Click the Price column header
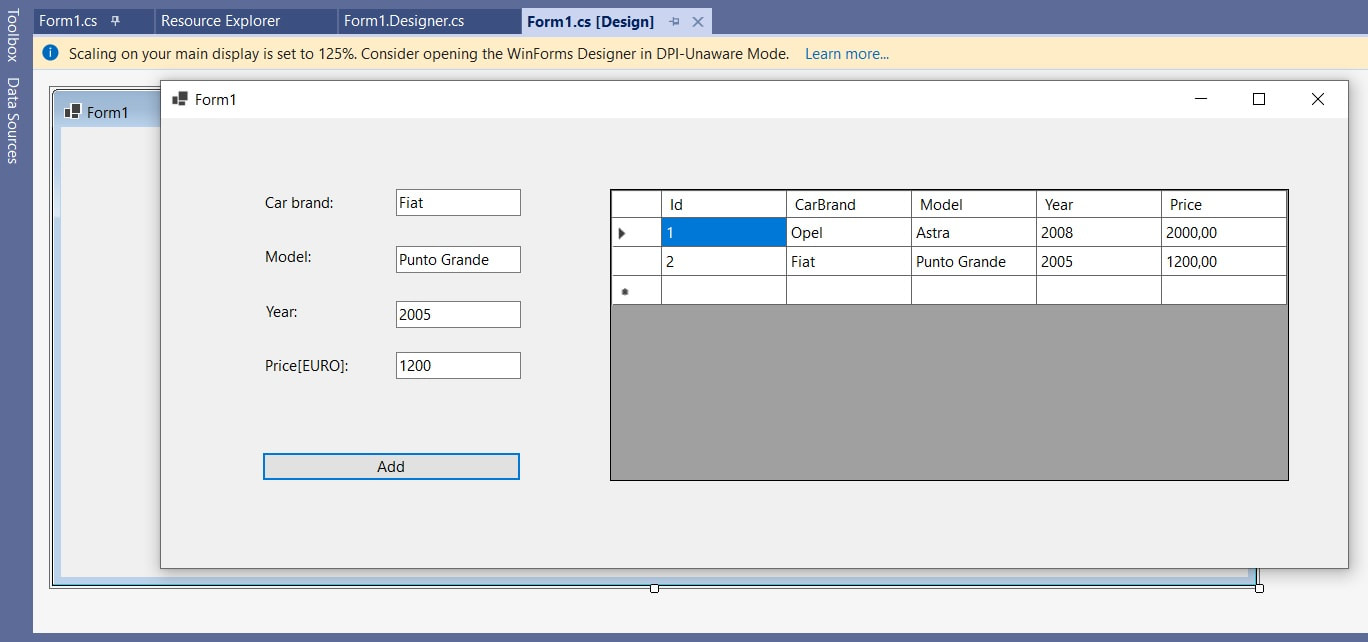Viewport: 1368px width, 642px height. pos(1224,205)
